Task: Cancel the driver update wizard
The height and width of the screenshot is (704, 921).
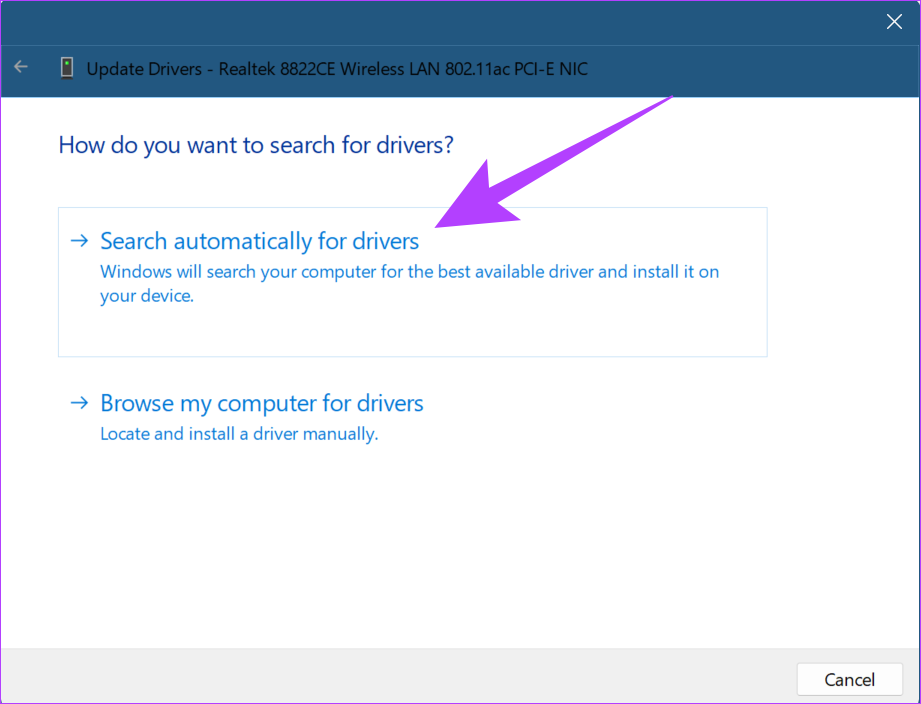Action: tap(849, 679)
